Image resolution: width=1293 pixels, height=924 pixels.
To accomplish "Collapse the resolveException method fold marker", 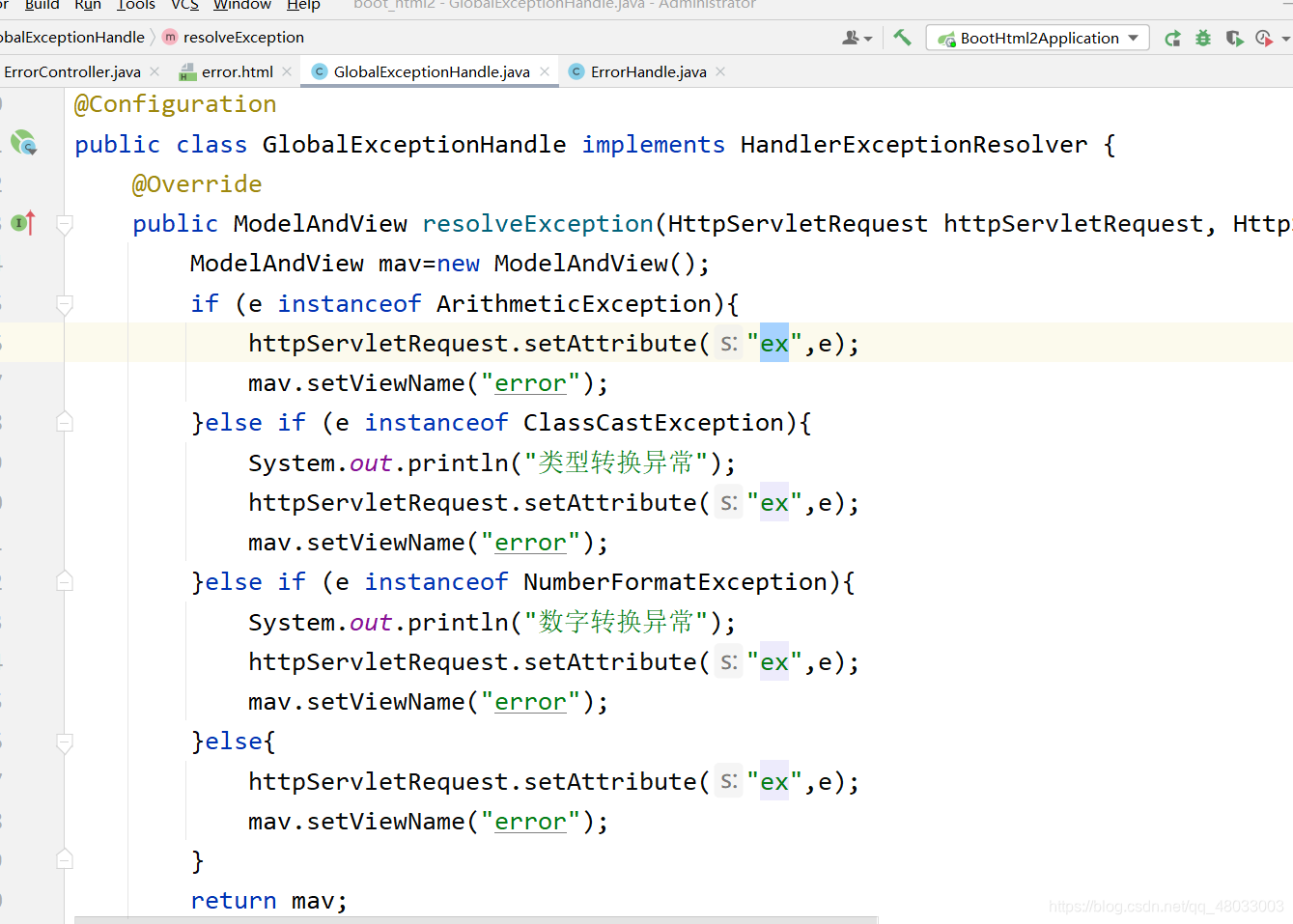I will [65, 224].
